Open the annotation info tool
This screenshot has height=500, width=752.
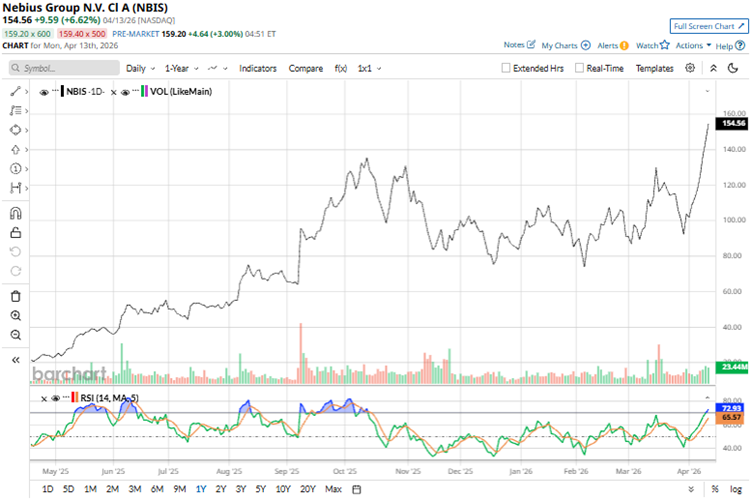point(15,169)
